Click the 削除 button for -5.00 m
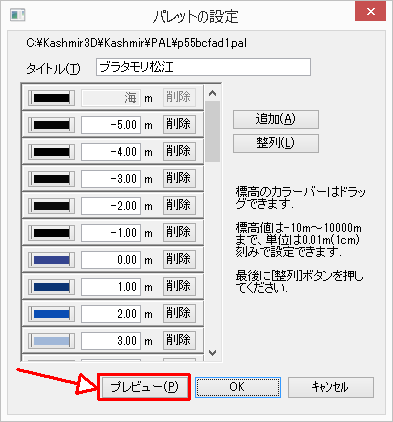Viewport: 393px width, 422px height. coord(179,124)
